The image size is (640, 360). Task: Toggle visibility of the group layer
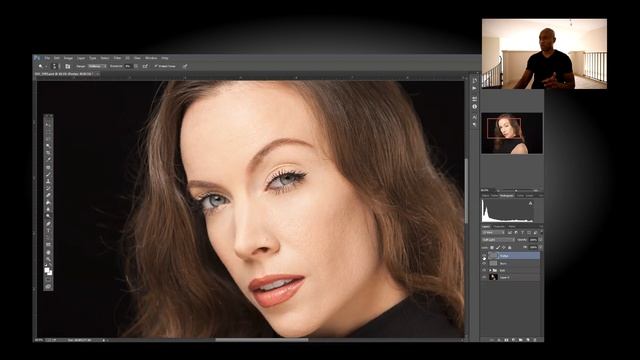[x=484, y=270]
